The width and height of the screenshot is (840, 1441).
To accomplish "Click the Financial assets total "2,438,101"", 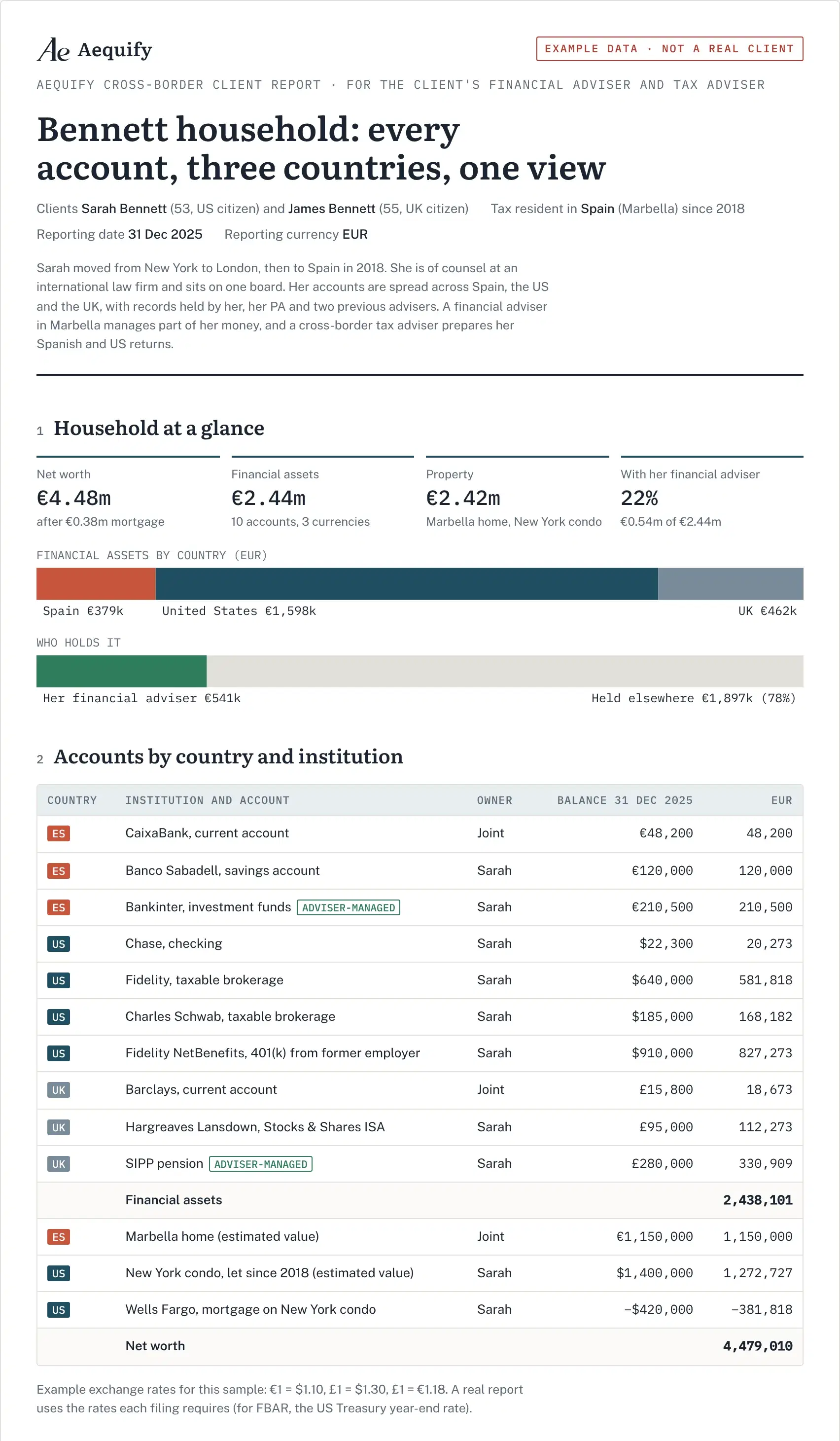I will (x=758, y=1200).
